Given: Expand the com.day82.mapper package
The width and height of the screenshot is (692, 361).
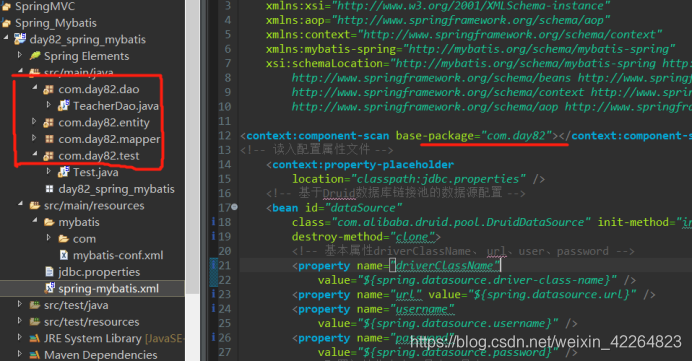Looking at the screenshot, I should click(x=34, y=138).
